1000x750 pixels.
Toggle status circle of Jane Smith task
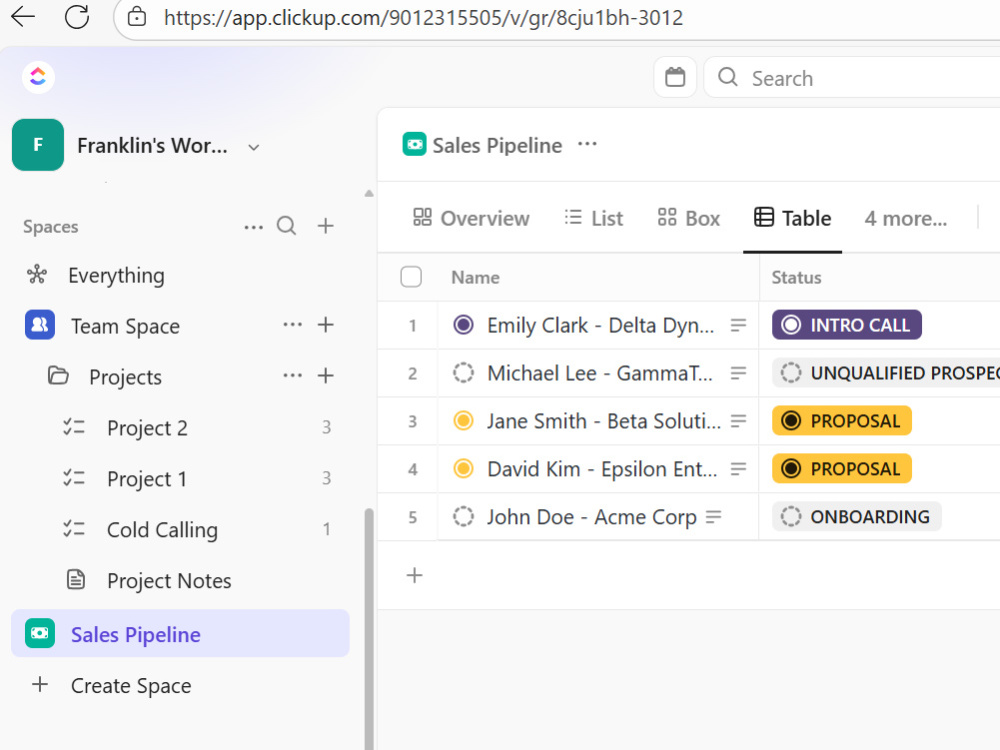coord(464,420)
